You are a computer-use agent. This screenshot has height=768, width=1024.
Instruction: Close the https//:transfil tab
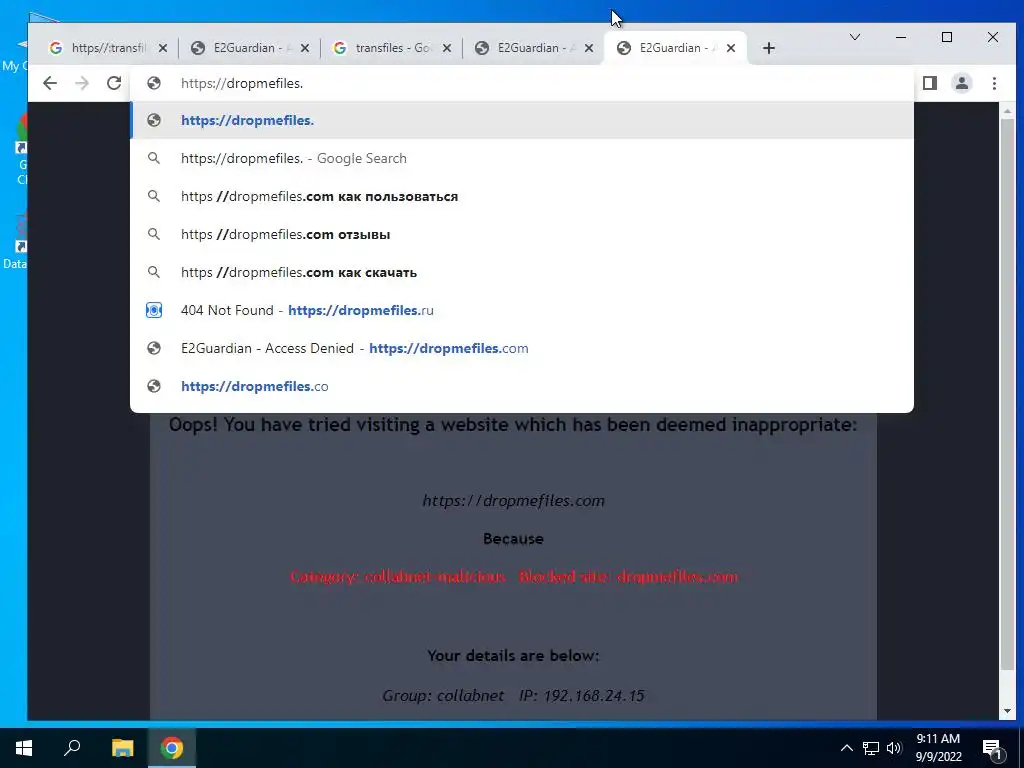[163, 48]
